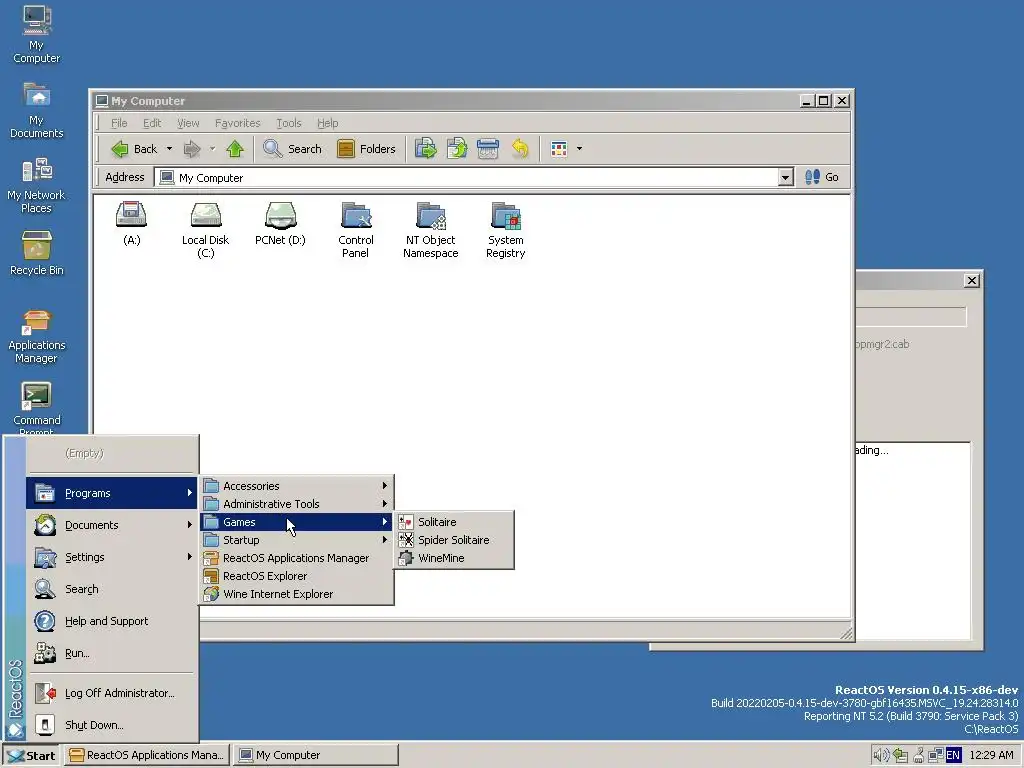Open the floppy drive (A:) icon
Image resolution: width=1024 pixels, height=768 pixels.
131,224
